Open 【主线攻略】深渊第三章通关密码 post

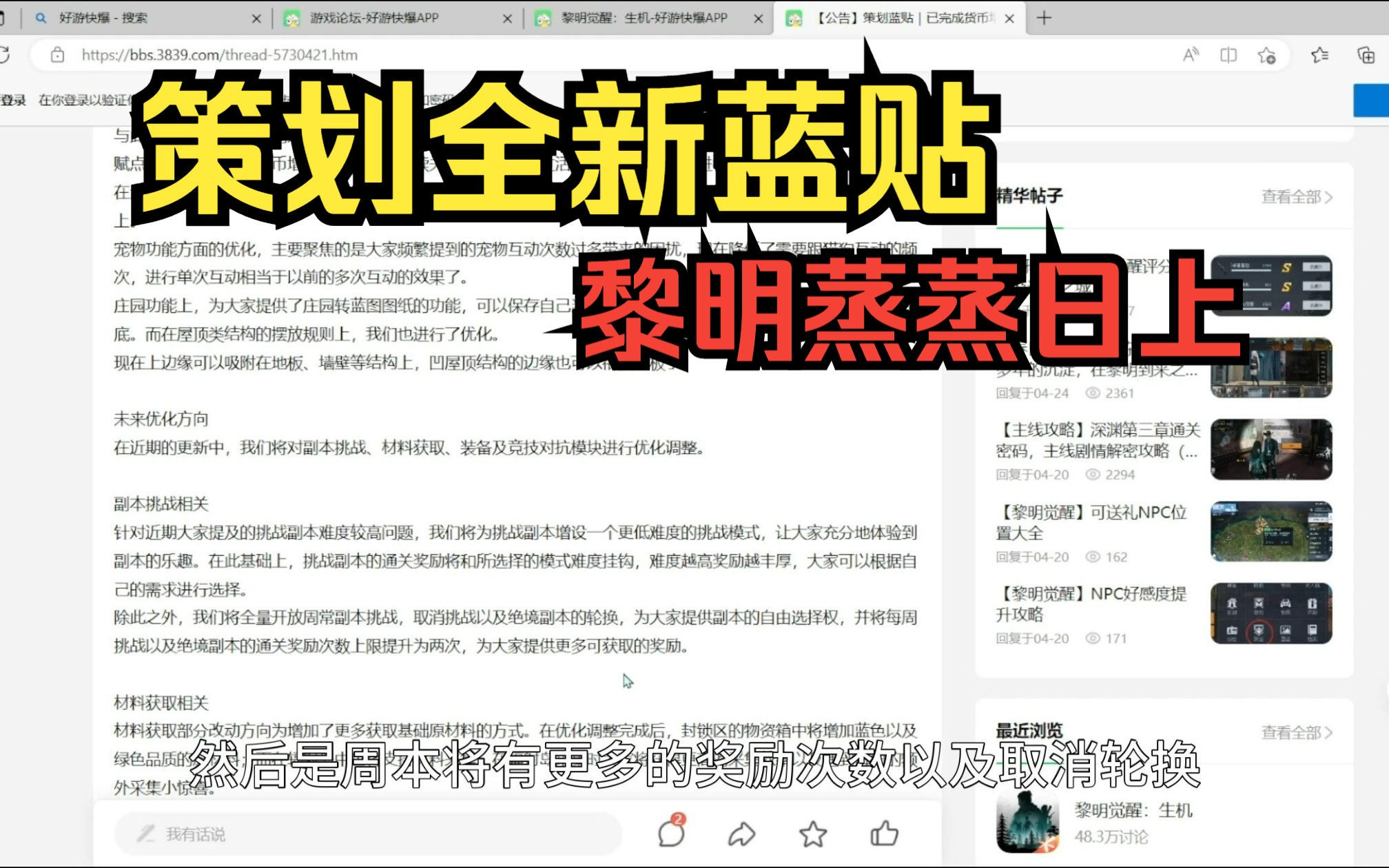click(x=1098, y=441)
